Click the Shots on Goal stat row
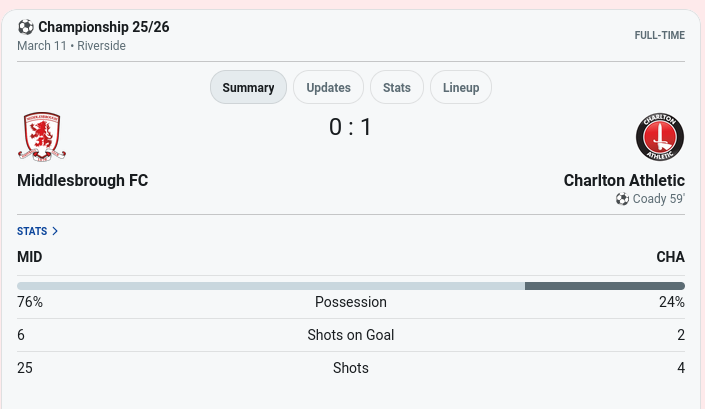Screen dimensions: 705x409 pos(351,335)
